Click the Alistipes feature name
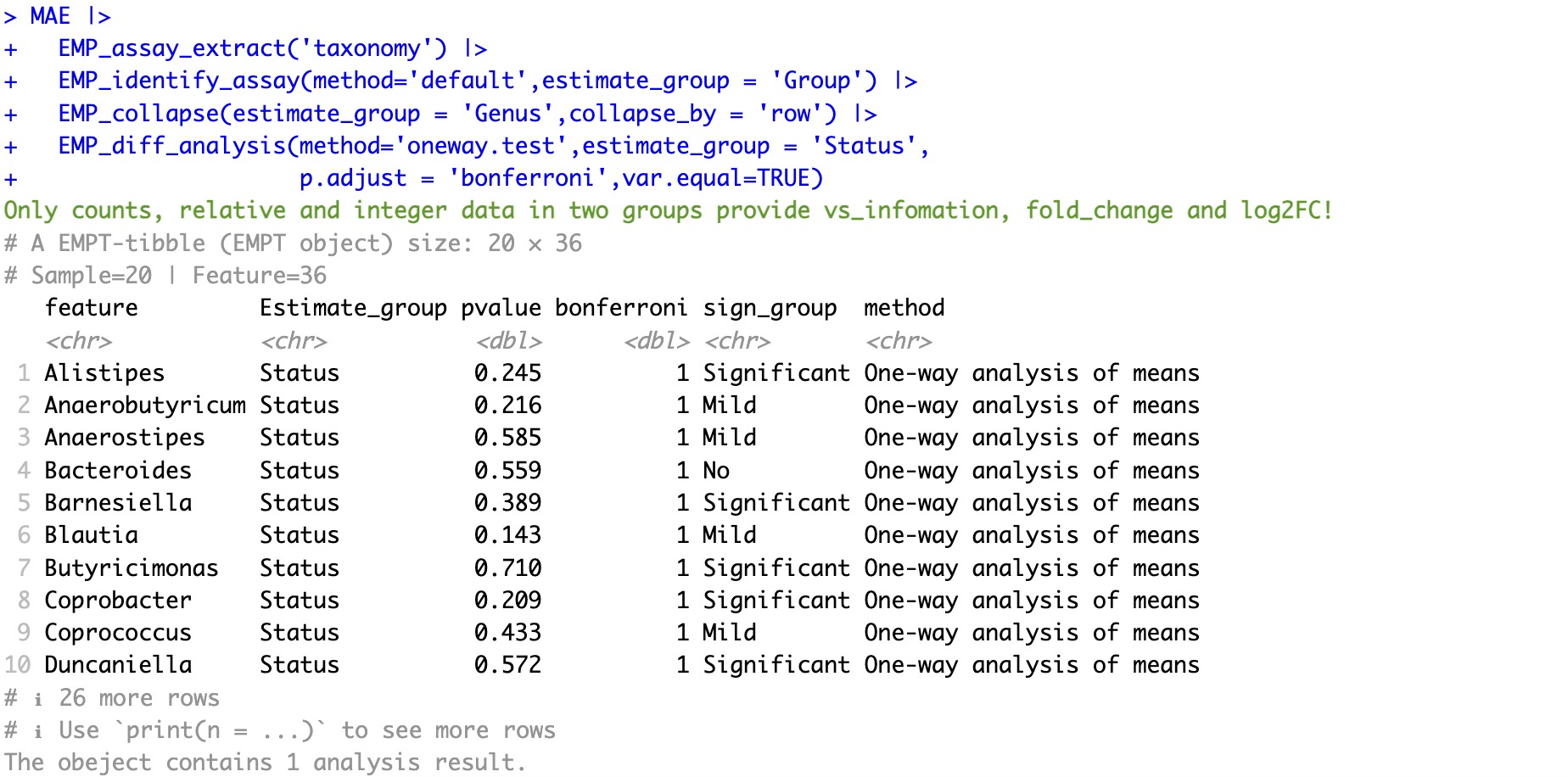This screenshot has height=777, width=1568. (104, 373)
